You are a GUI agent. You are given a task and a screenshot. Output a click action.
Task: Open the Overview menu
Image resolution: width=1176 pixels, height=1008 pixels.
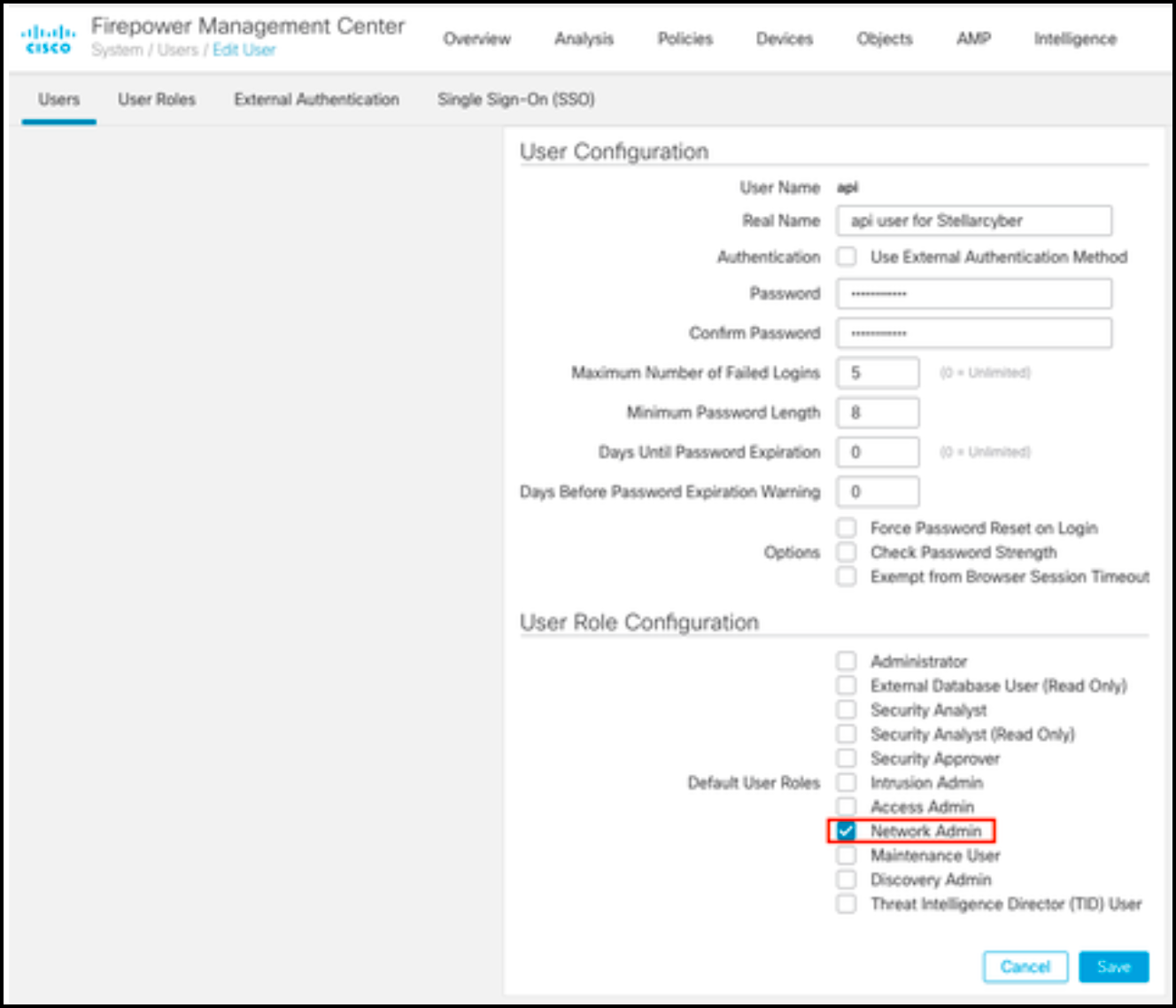pos(476,39)
